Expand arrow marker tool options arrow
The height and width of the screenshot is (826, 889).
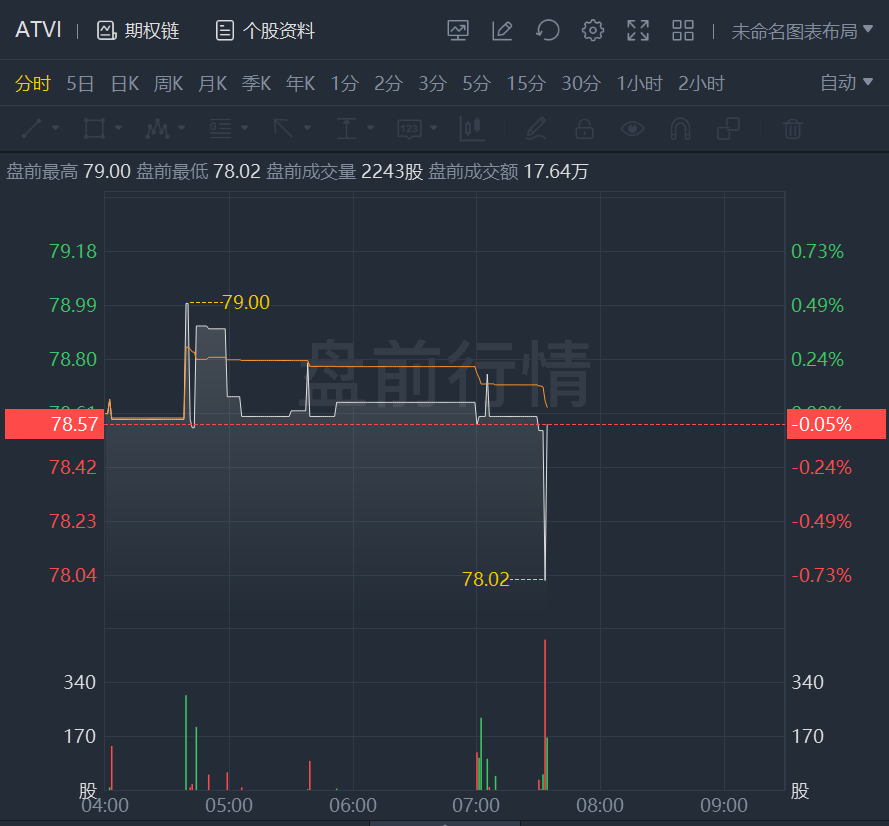307,128
